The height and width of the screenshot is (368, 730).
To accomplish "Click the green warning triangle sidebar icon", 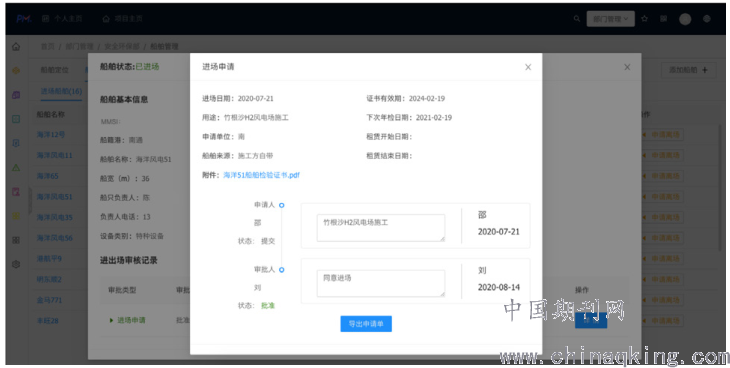I will coord(16,168).
